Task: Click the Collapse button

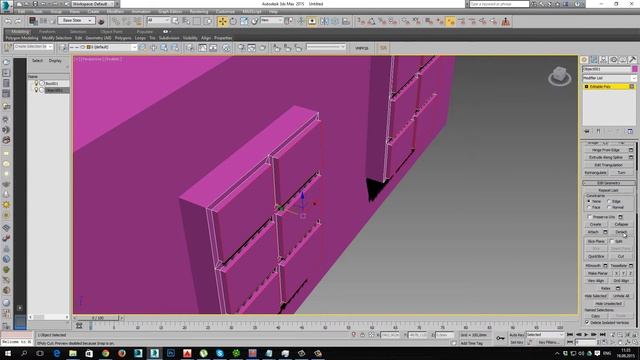Action: [621, 224]
